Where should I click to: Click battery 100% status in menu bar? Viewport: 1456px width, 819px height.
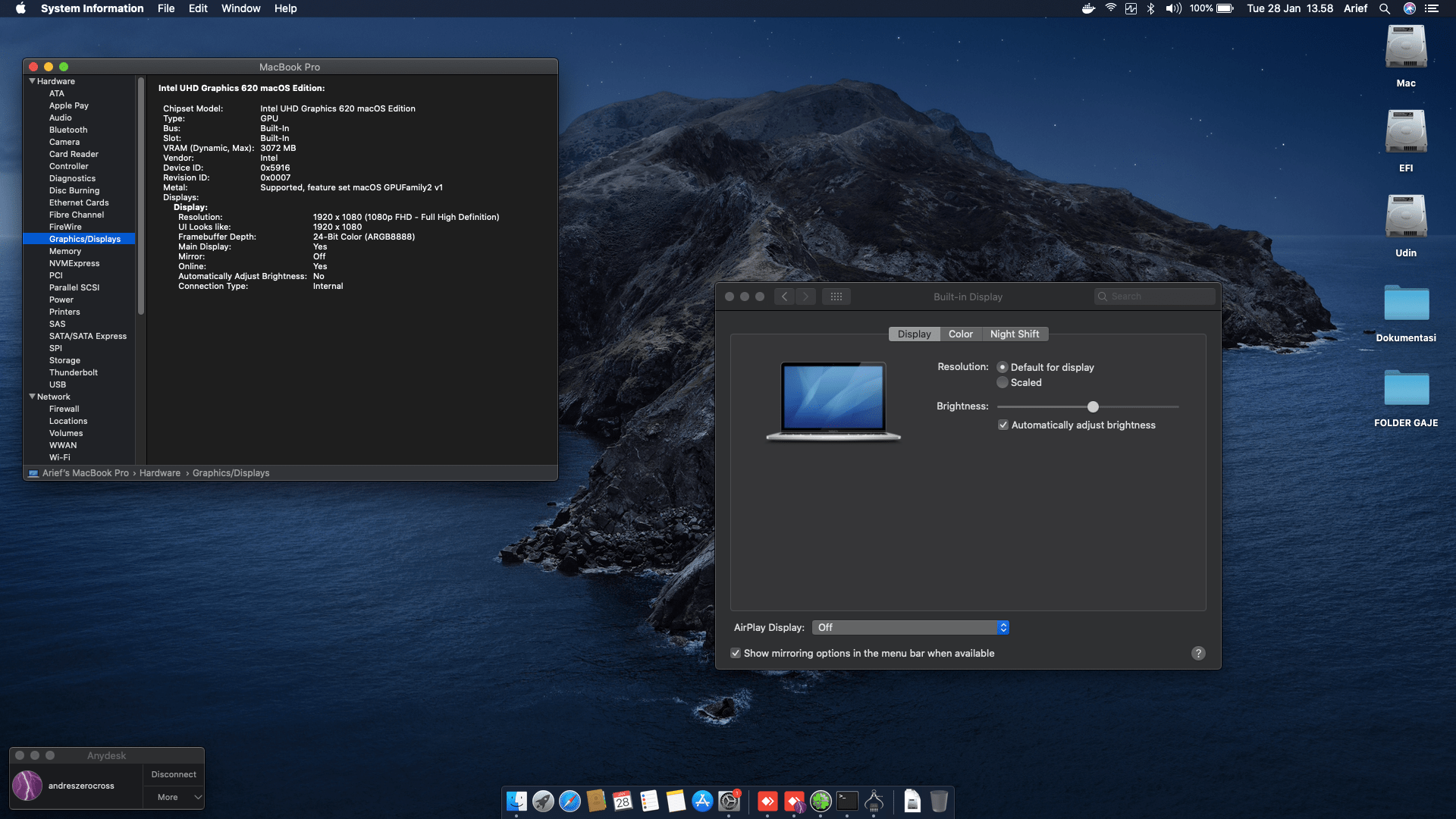[x=1211, y=8]
